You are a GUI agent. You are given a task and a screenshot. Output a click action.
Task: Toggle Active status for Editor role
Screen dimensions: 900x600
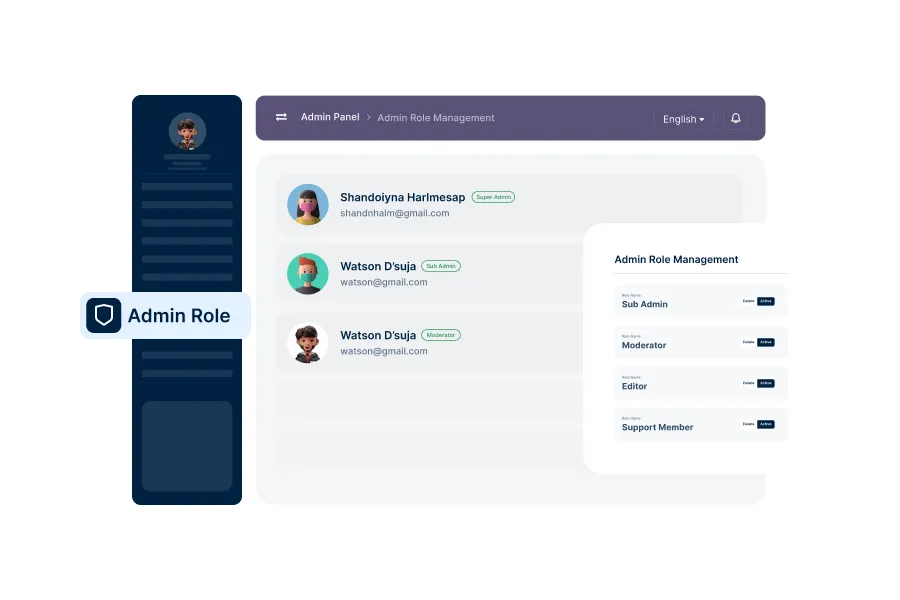(x=766, y=383)
